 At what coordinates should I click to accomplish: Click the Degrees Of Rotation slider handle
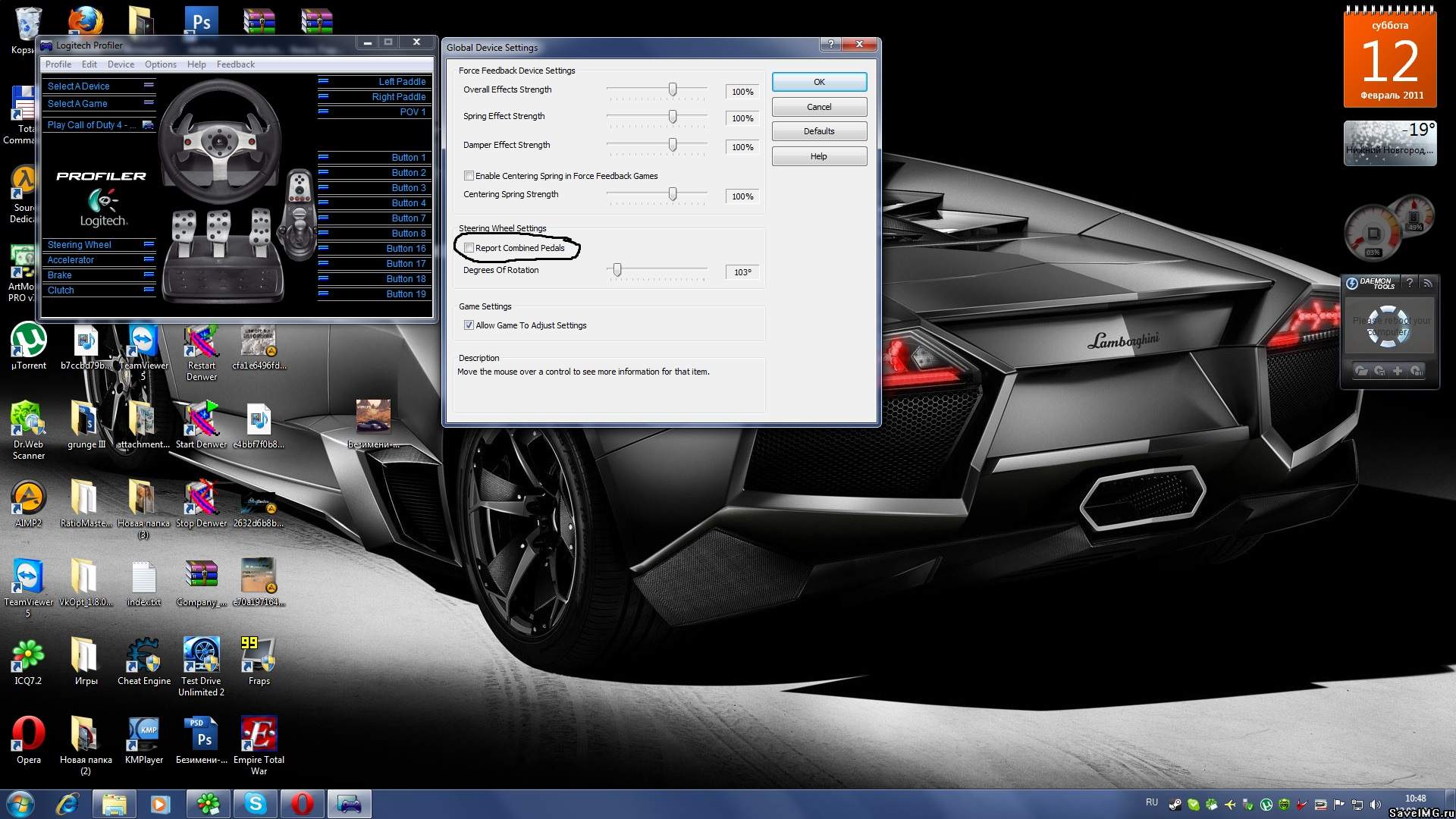[x=617, y=270]
